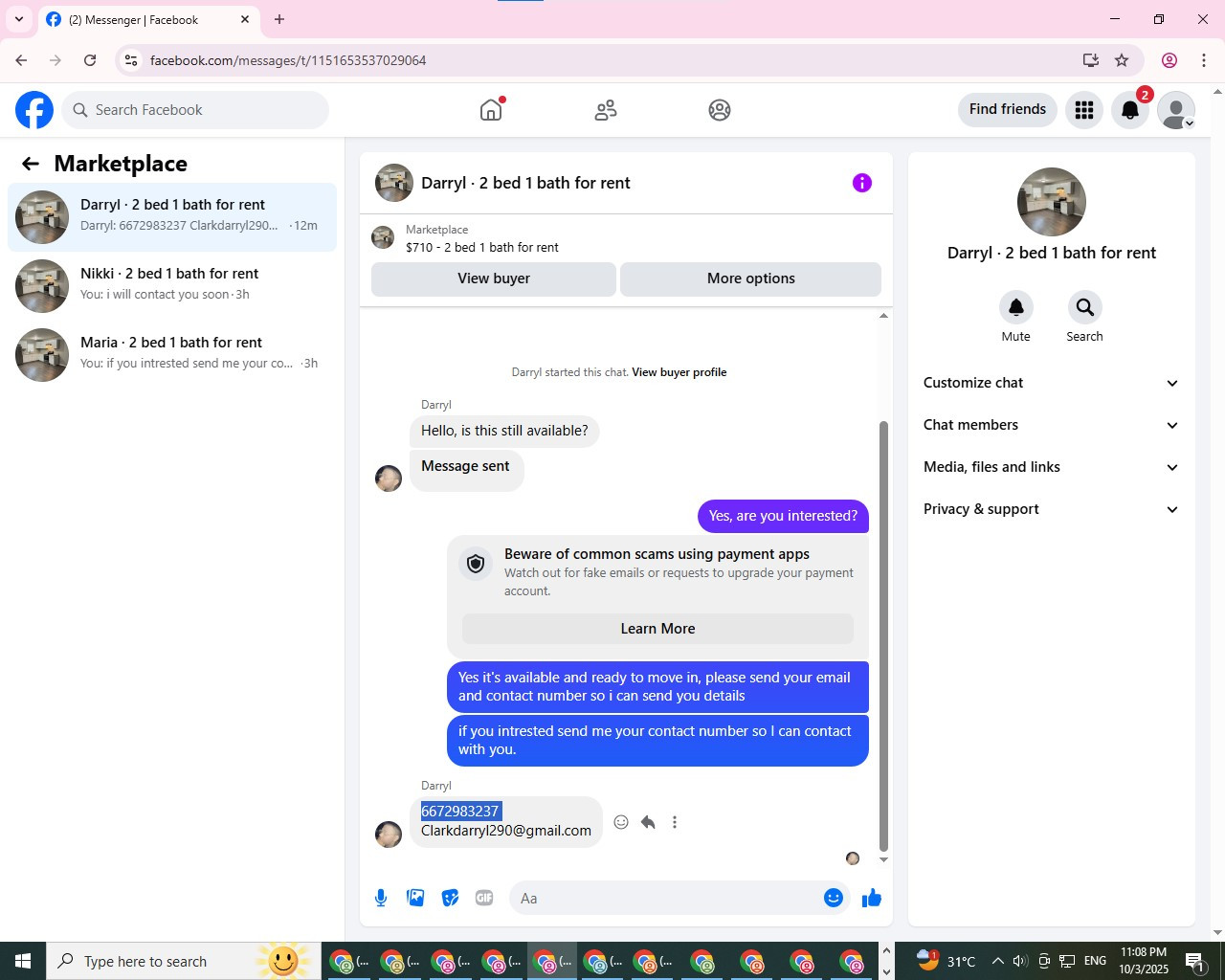Search within the Darryl conversation
This screenshot has width=1225, height=980.
point(1084,307)
